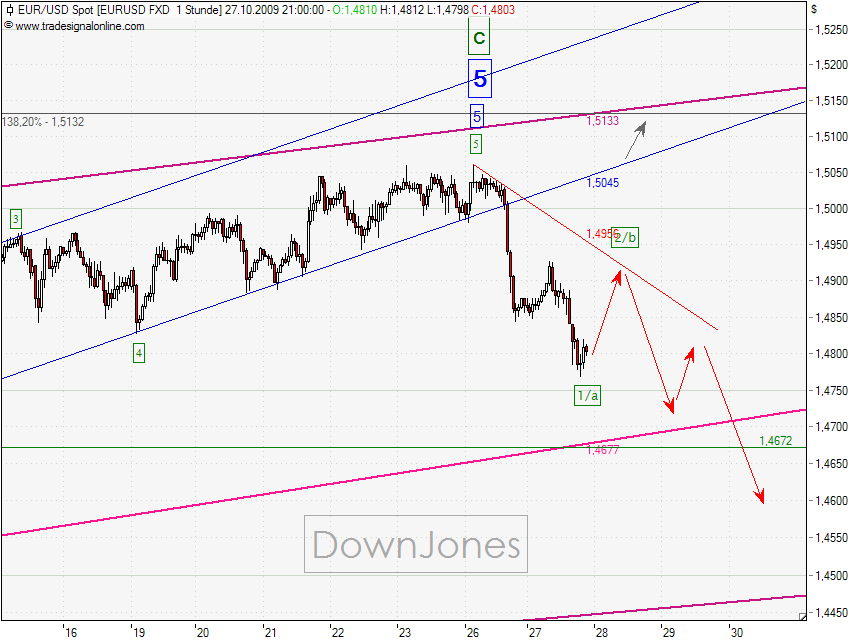Click the 1,5100 price axis value

[831, 137]
